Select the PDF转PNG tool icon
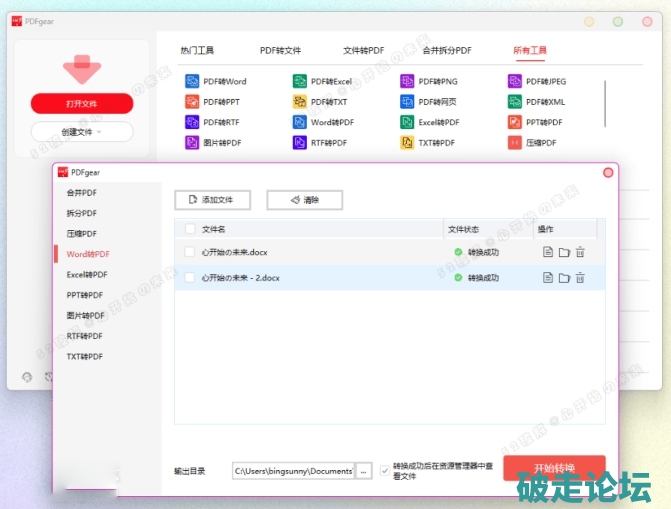This screenshot has width=671, height=509. [407, 81]
